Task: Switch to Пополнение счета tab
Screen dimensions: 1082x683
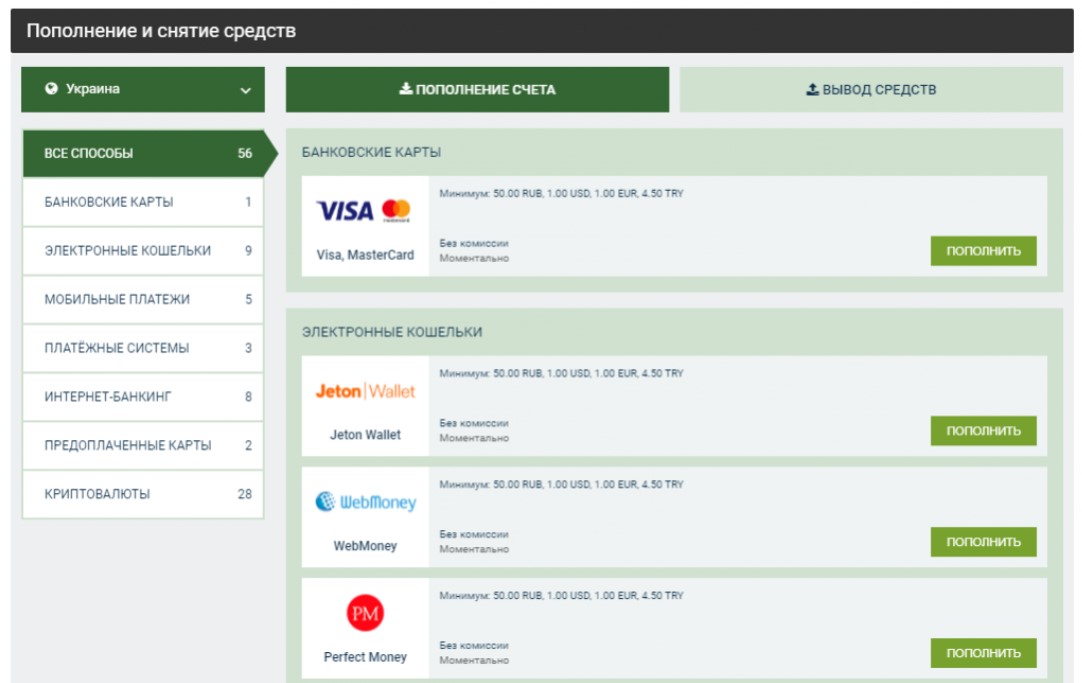Action: (x=477, y=90)
